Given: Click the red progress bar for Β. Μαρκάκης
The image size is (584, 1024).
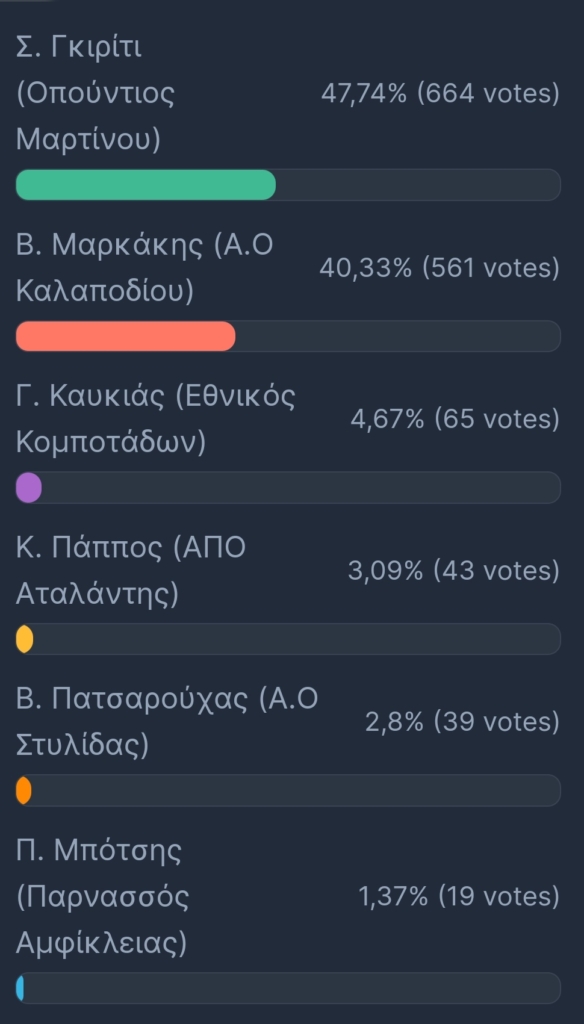Looking at the screenshot, I should tap(125, 336).
